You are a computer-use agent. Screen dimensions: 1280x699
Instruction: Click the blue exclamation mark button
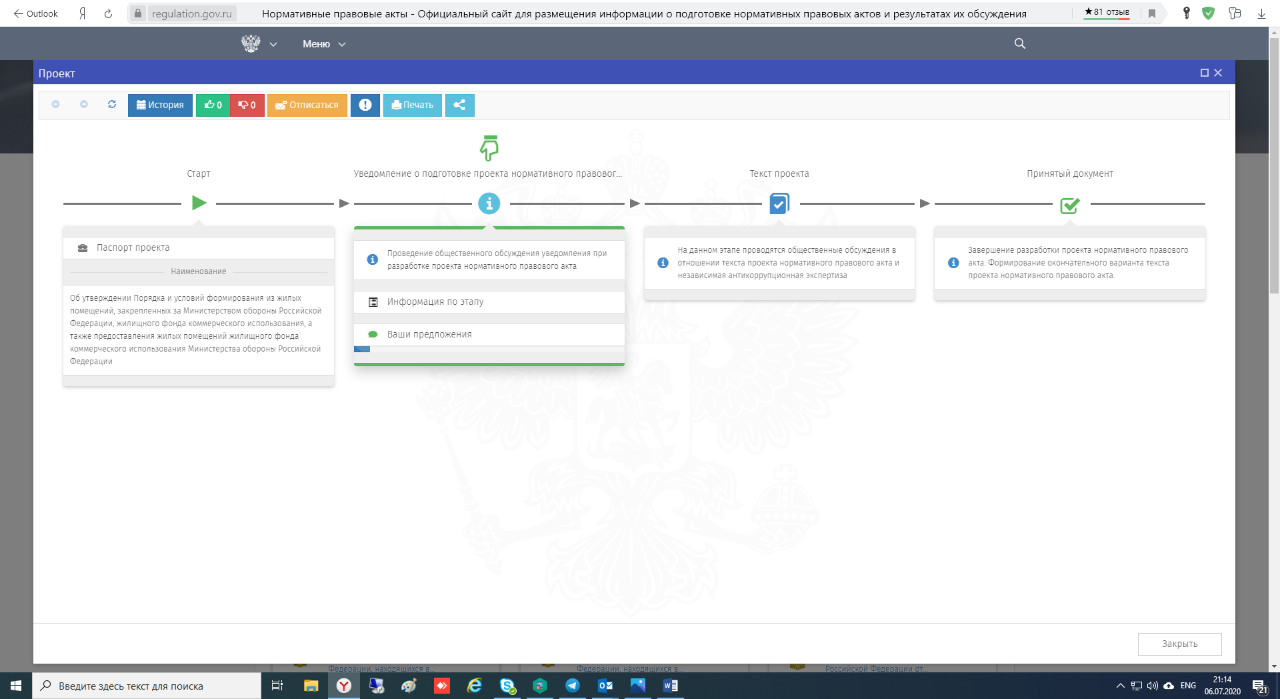click(365, 105)
